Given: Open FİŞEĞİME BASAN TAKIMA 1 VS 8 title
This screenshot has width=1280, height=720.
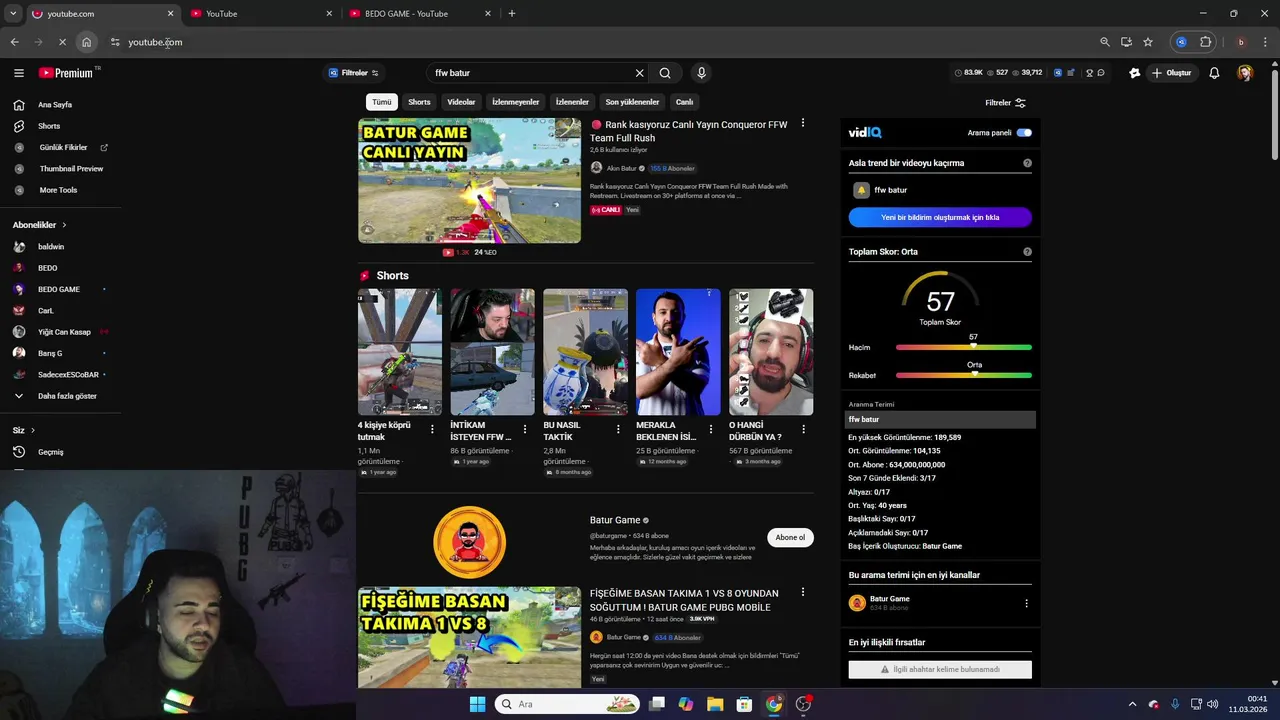Looking at the screenshot, I should coord(684,600).
